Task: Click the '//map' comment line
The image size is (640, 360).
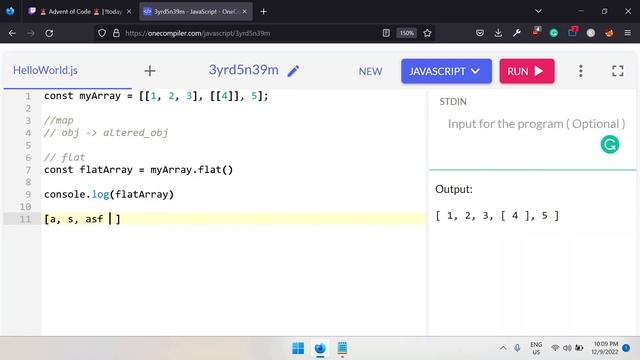Action: [x=58, y=120]
